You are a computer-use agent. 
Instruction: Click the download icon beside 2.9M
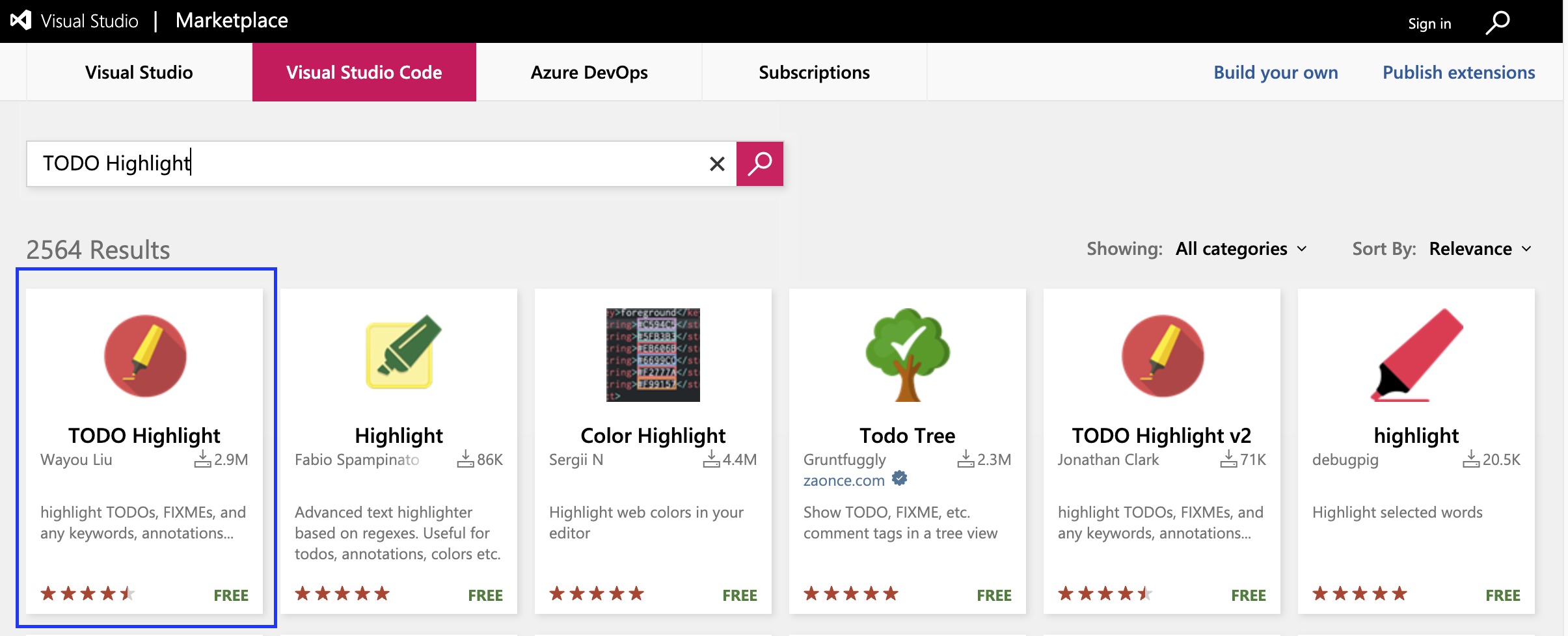point(202,459)
